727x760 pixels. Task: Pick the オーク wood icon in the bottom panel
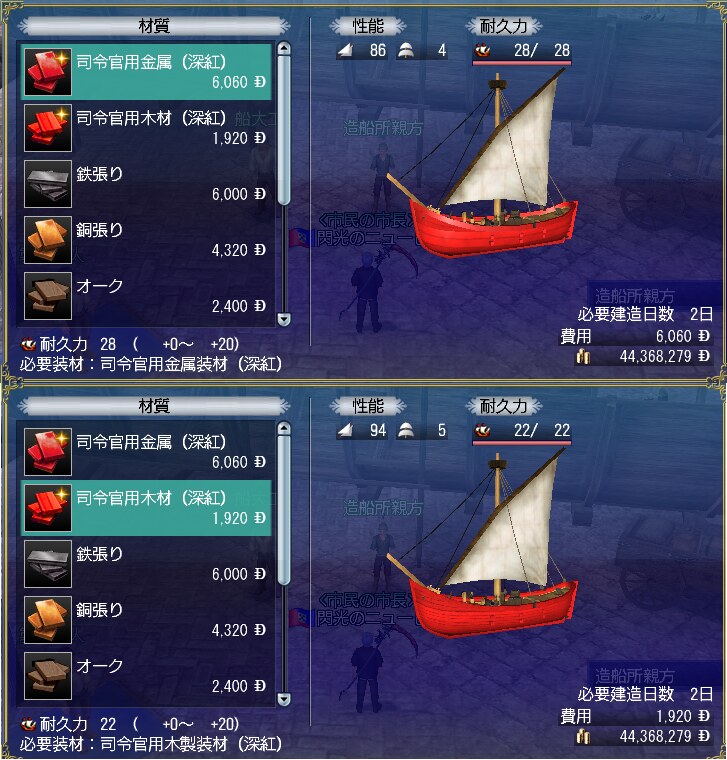click(48, 676)
